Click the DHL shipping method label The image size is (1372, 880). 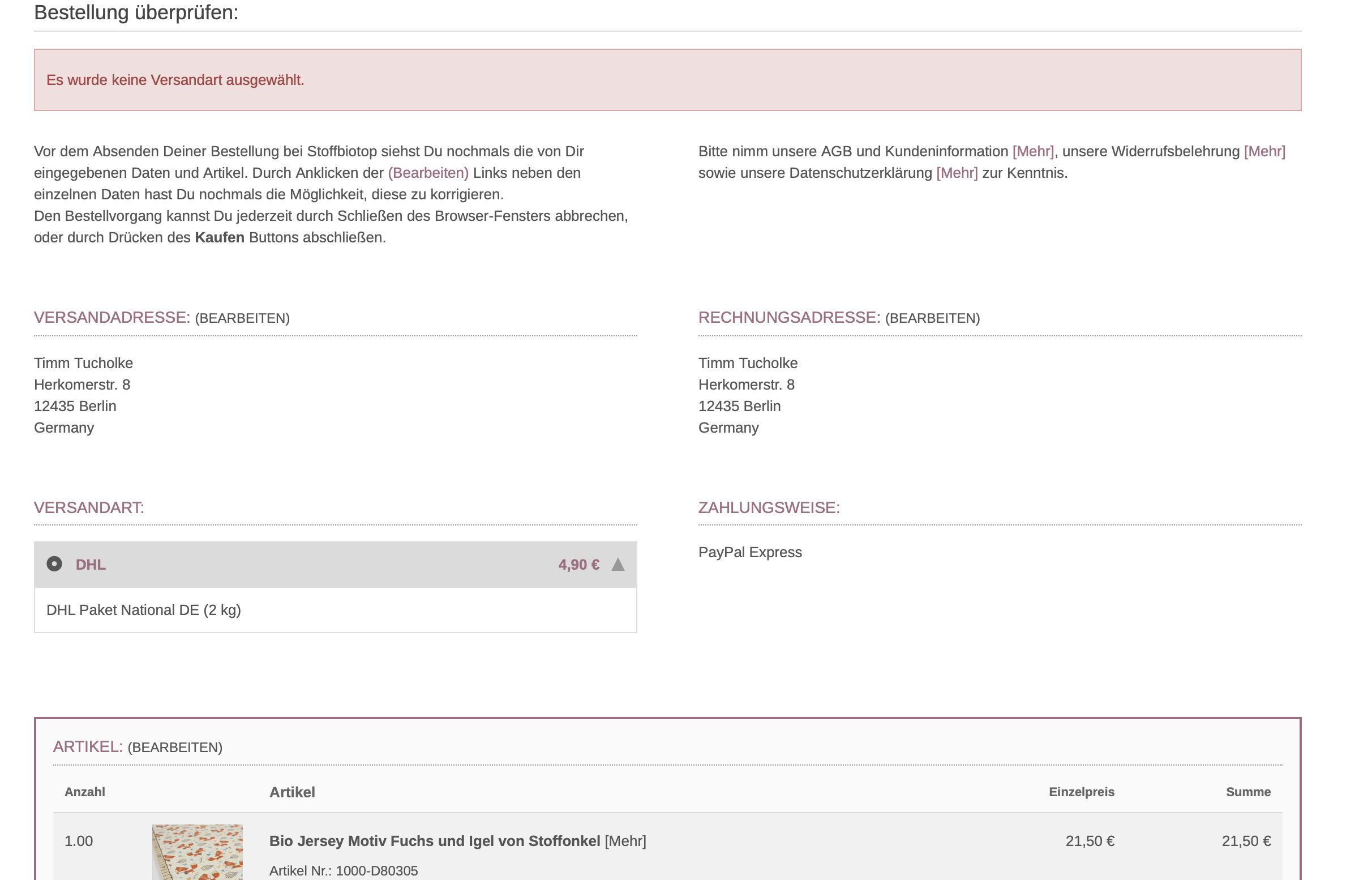90,565
